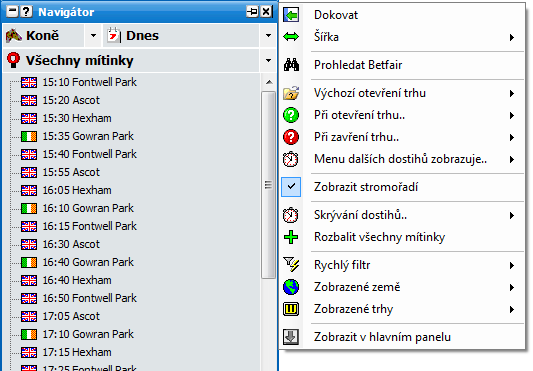
Task: Expand the Zobrazené země submenu arrow
Action: coord(512,287)
